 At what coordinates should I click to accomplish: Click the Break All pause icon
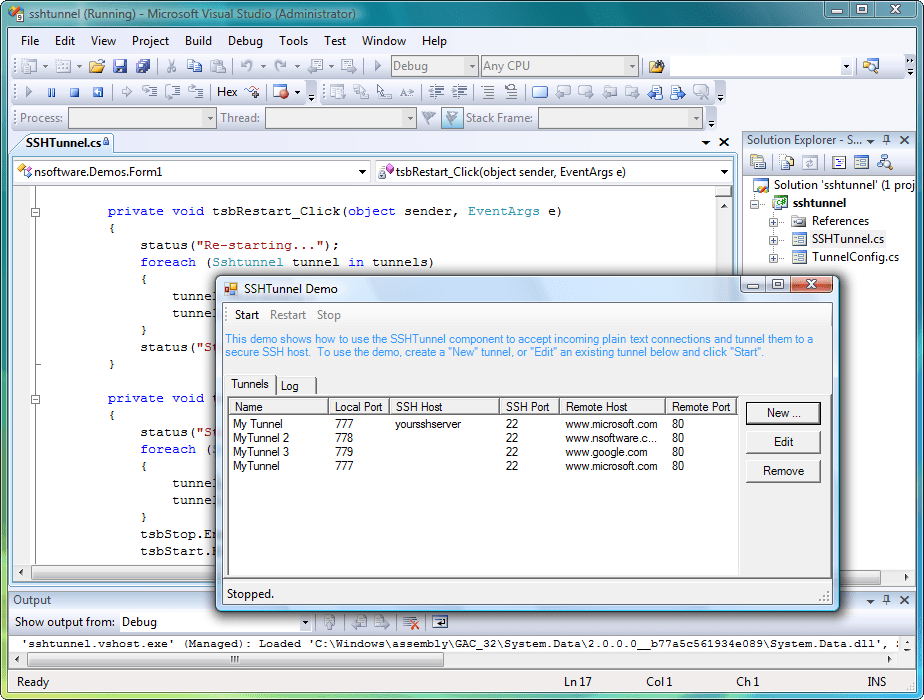pyautogui.click(x=51, y=92)
